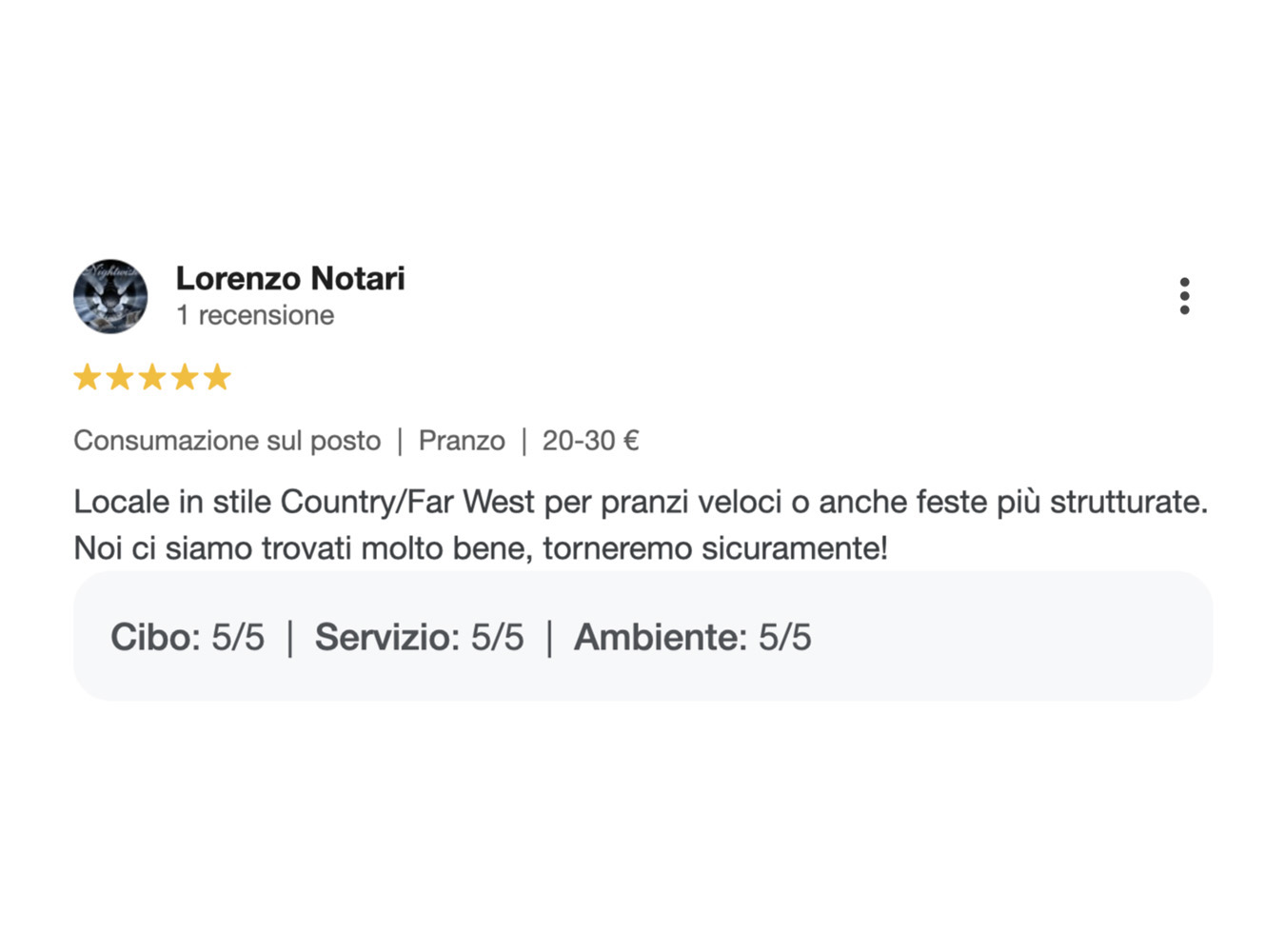Click the 'Servizio' rating label
Image resolution: width=1285 pixels, height=952 pixels.
[387, 637]
